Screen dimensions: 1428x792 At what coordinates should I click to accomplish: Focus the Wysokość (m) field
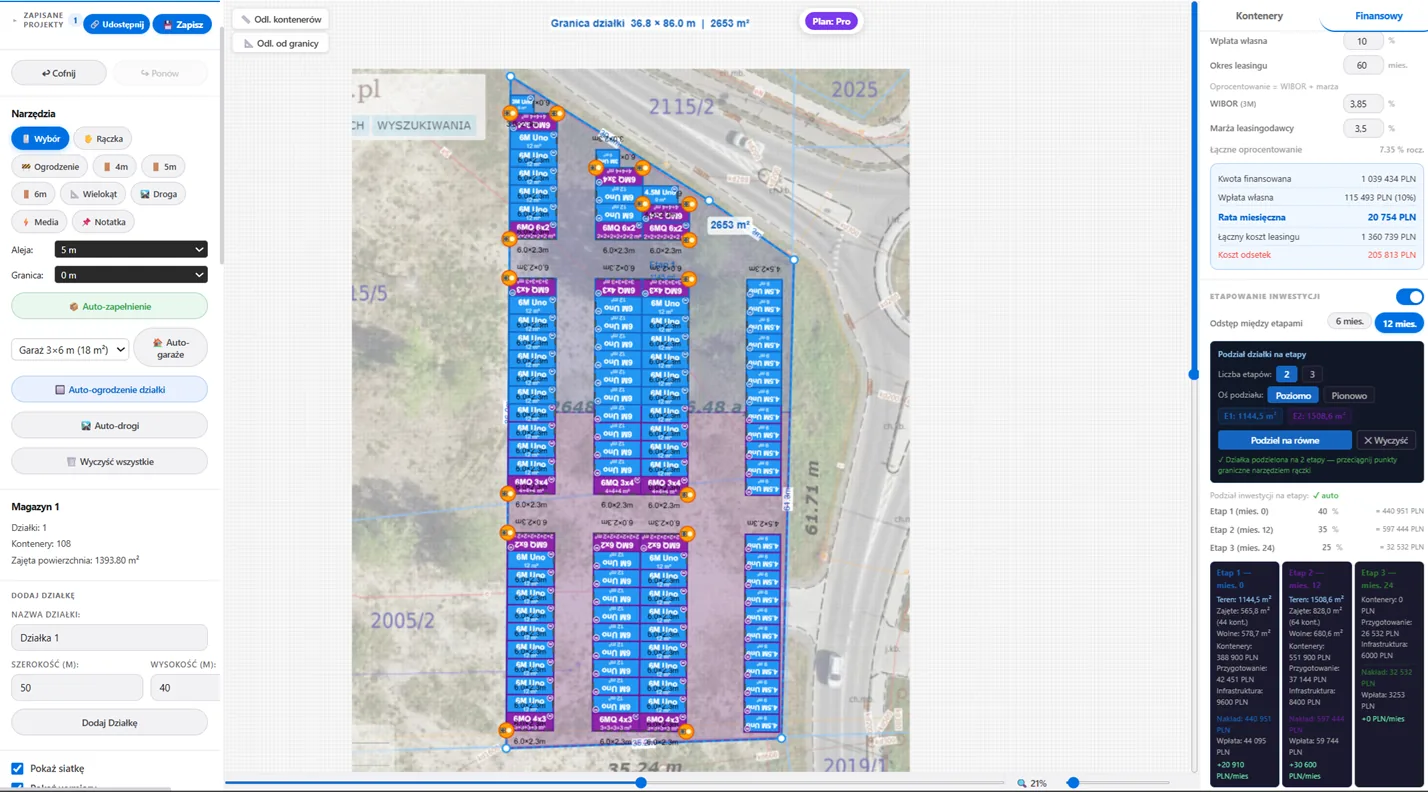[184, 687]
